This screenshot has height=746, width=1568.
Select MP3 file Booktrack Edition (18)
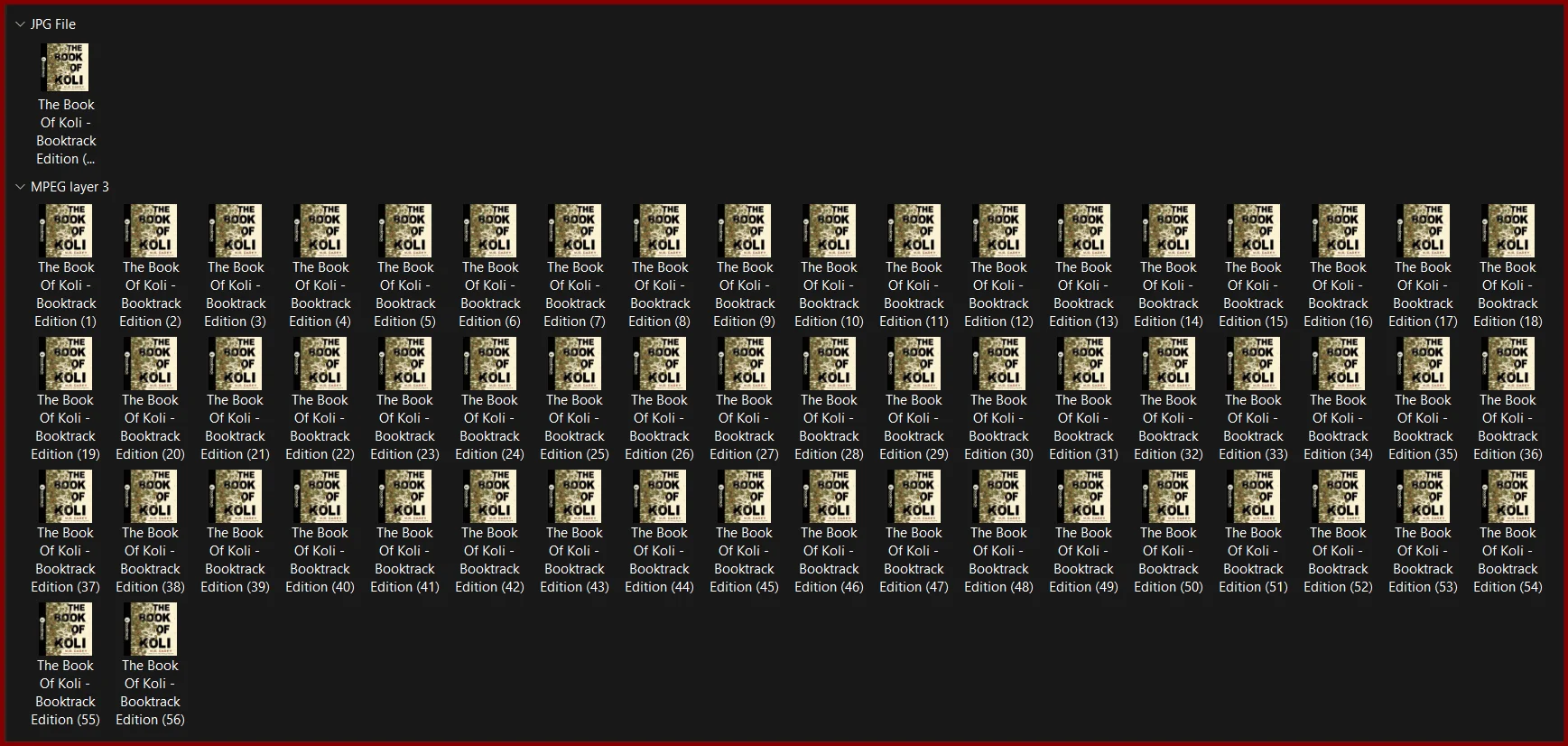point(1508,267)
